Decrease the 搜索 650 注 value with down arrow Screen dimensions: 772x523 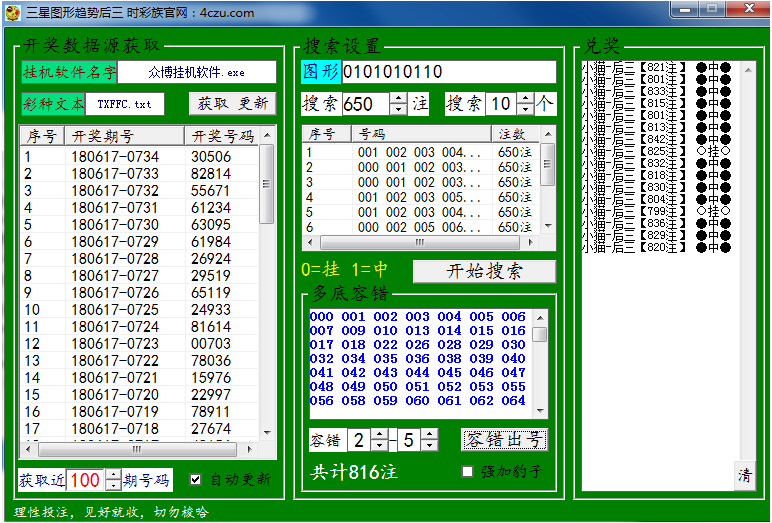tap(398, 109)
